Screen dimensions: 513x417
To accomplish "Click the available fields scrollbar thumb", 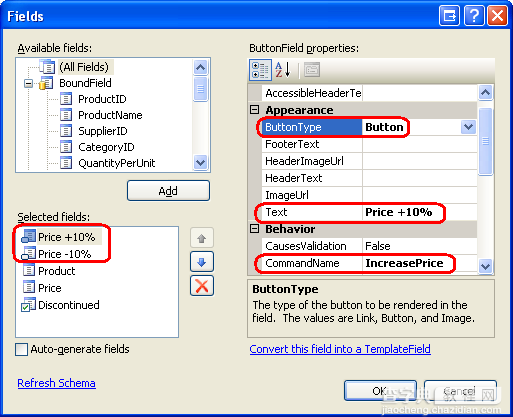I will coord(200,89).
